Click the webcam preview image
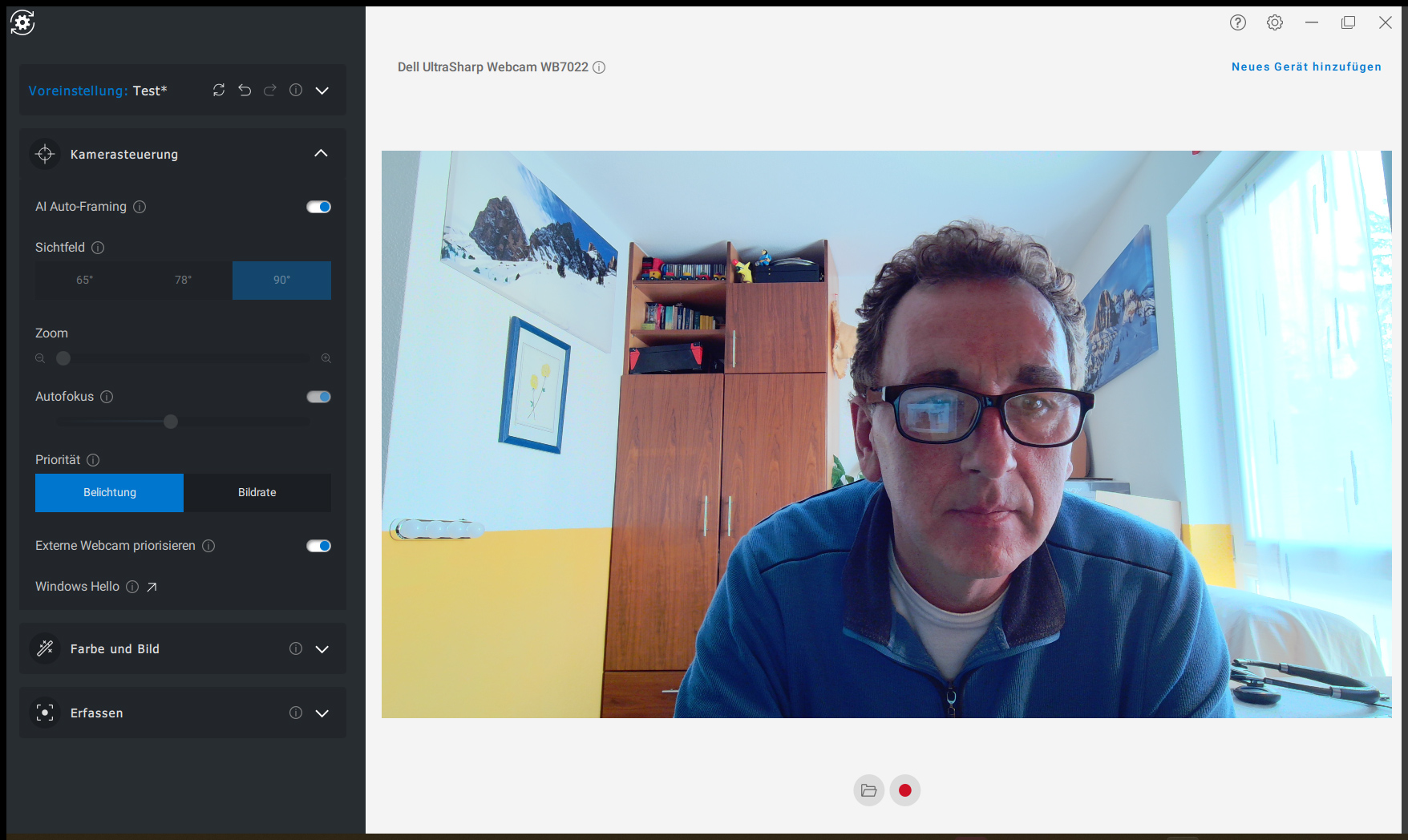 click(887, 434)
